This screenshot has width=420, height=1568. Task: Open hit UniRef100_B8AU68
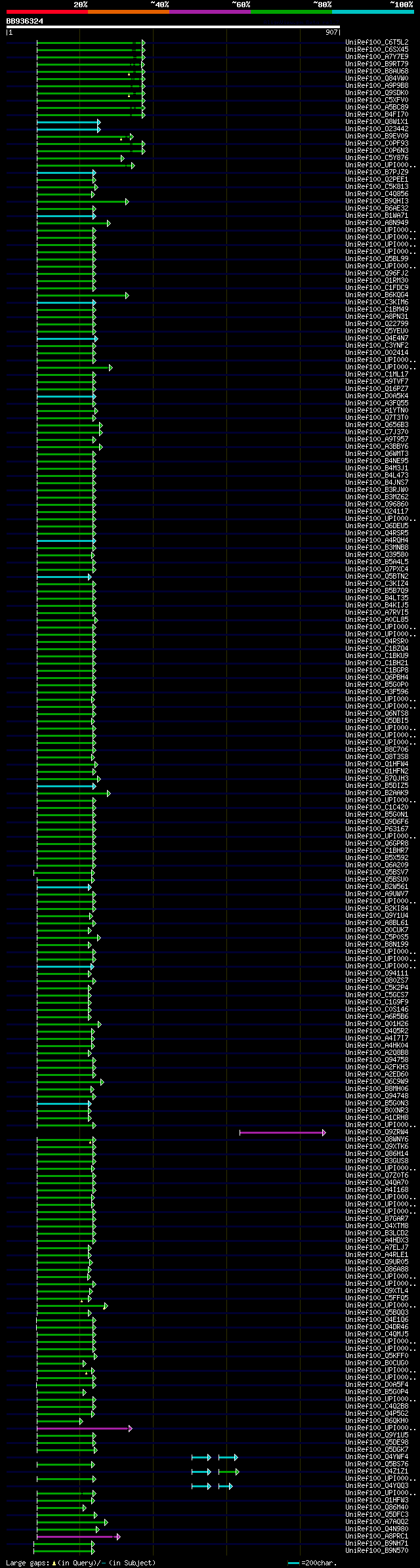point(377,71)
